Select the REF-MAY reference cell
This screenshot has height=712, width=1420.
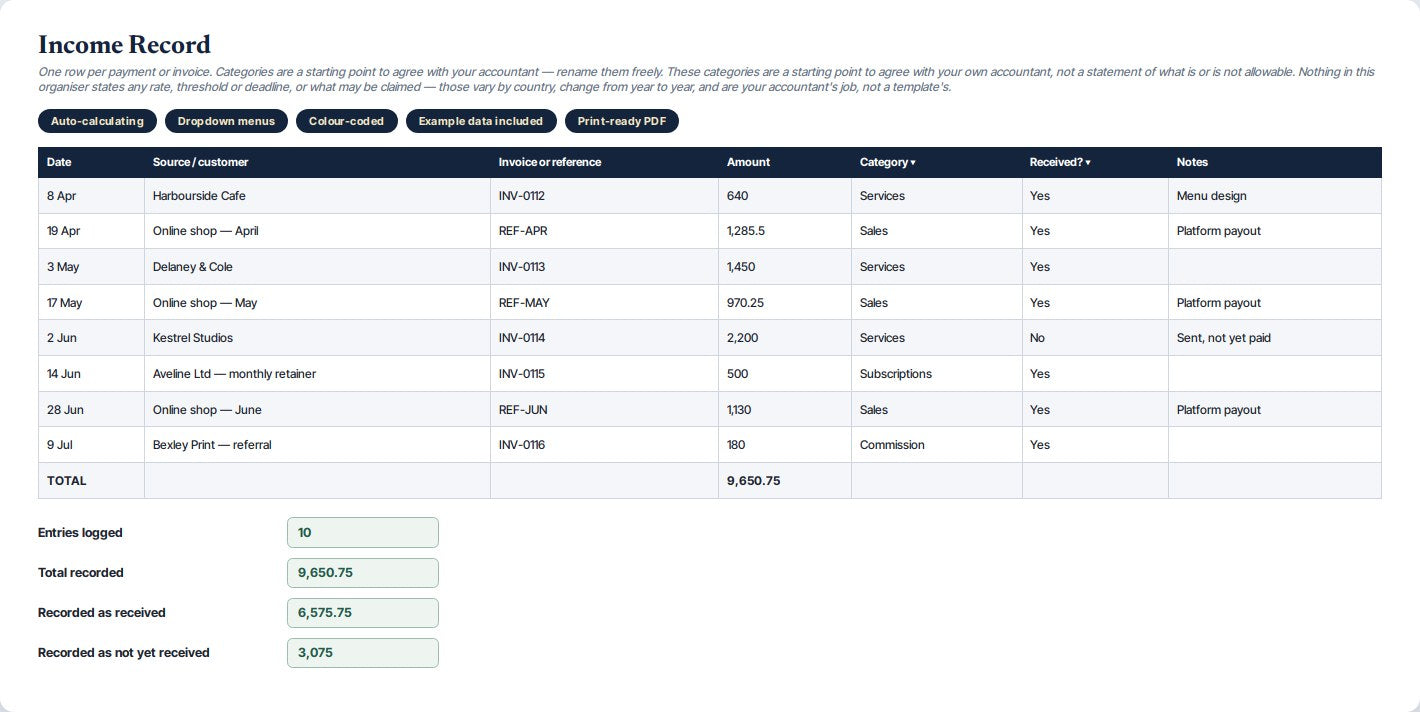(604, 303)
